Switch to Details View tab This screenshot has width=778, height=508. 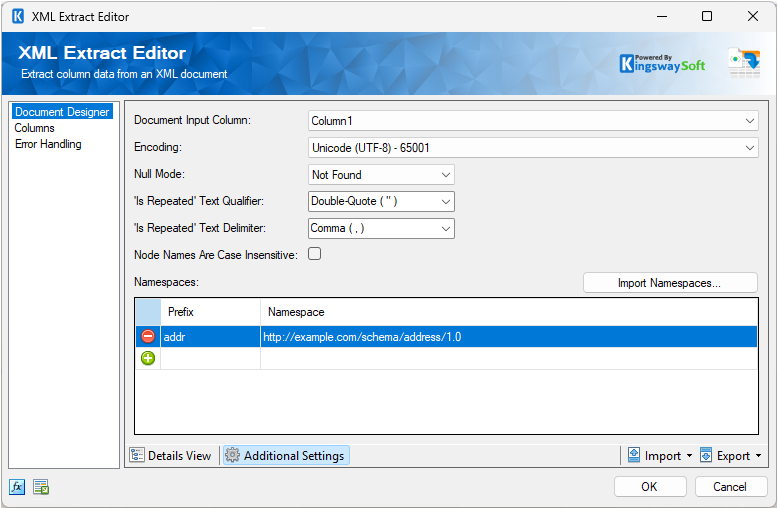coord(172,455)
